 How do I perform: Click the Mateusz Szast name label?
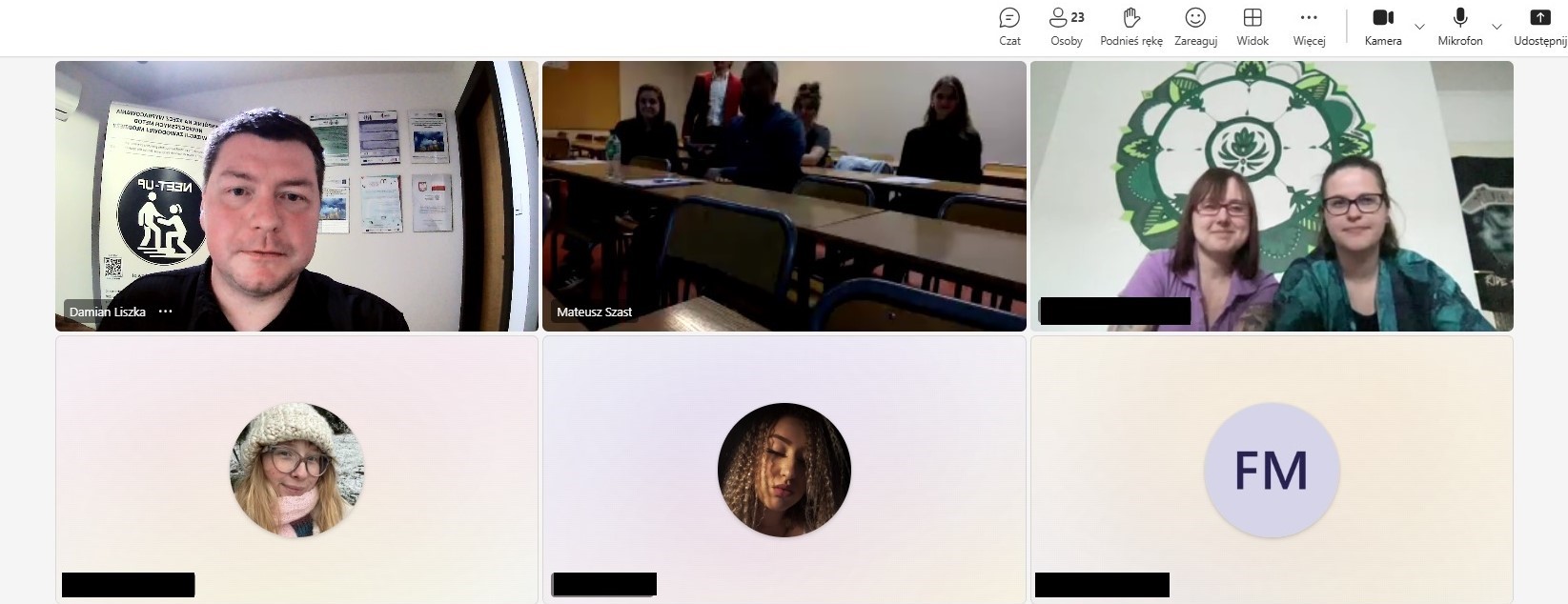click(x=594, y=312)
